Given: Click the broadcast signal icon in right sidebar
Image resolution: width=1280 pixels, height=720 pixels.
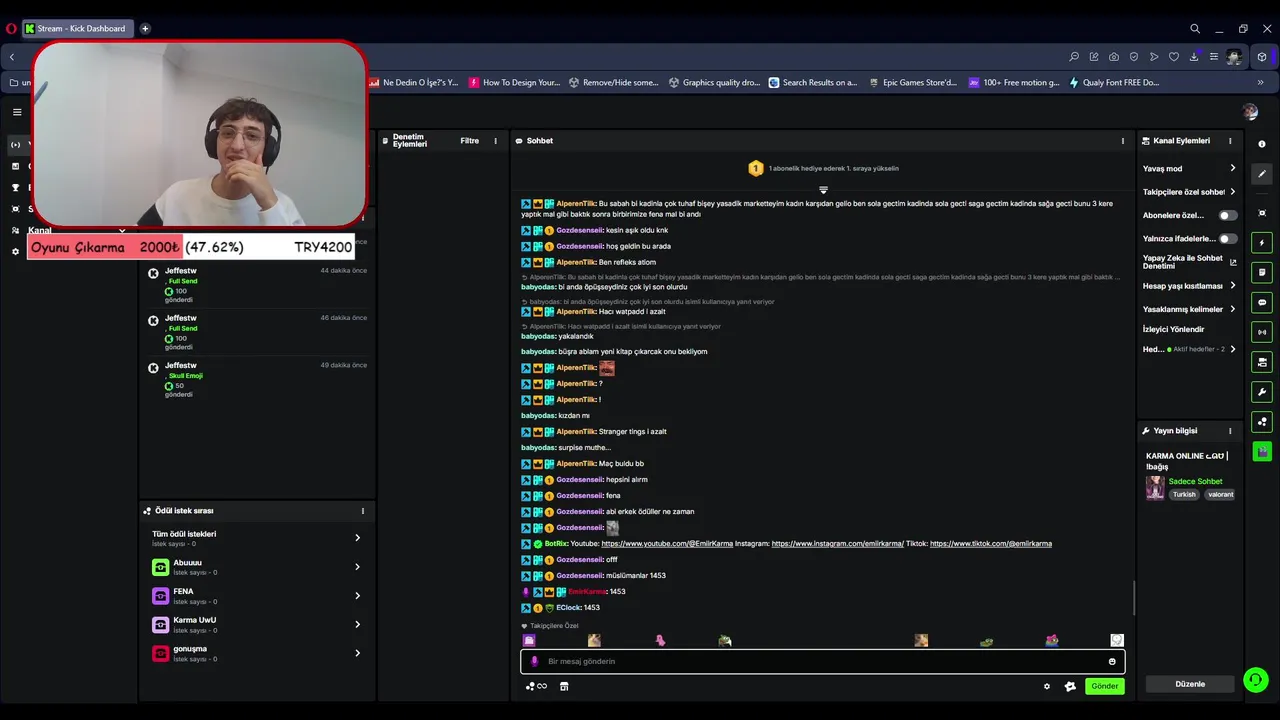Looking at the screenshot, I should [x=1262, y=332].
